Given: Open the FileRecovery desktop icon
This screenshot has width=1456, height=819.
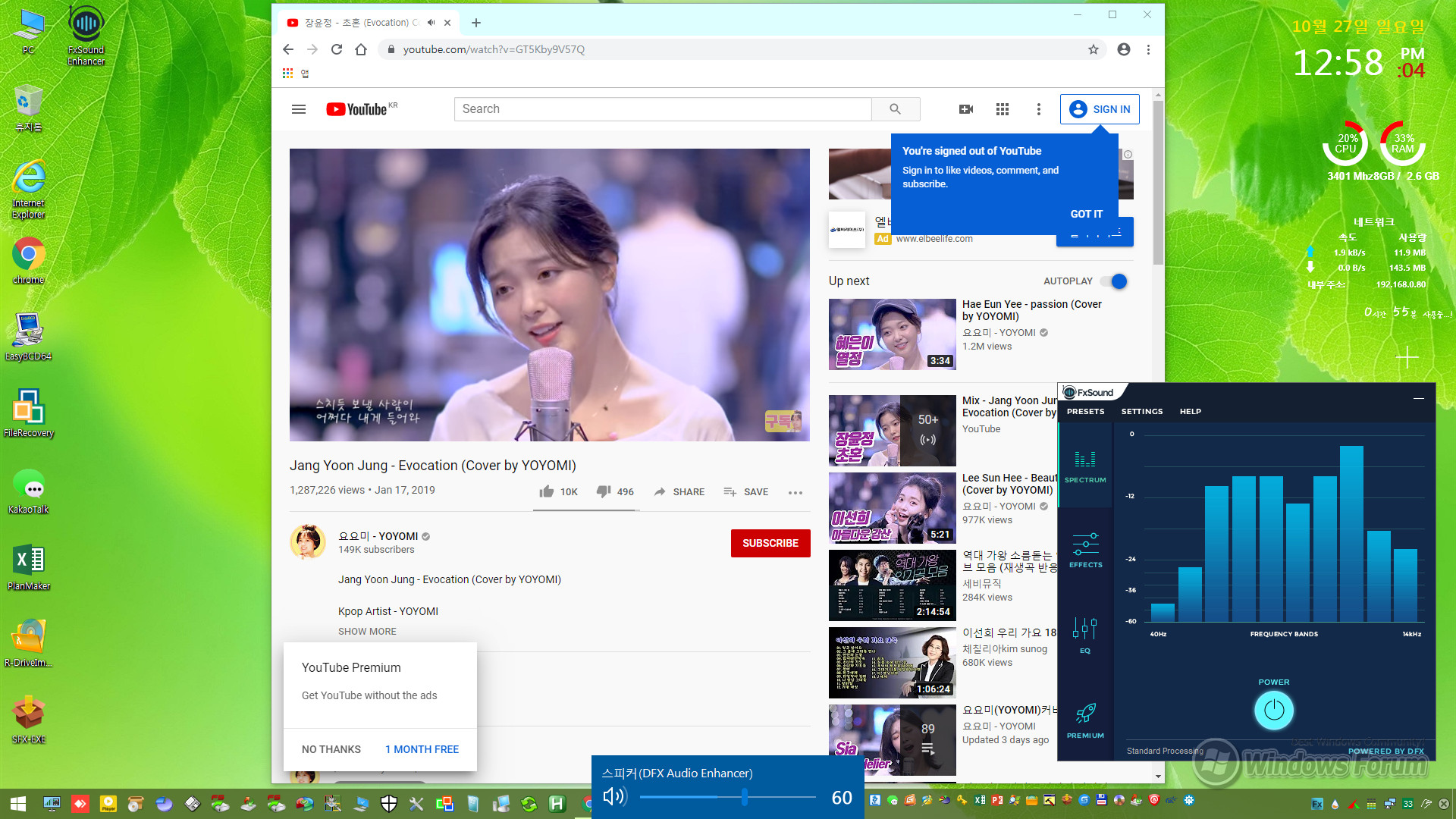Looking at the screenshot, I should 28,413.
